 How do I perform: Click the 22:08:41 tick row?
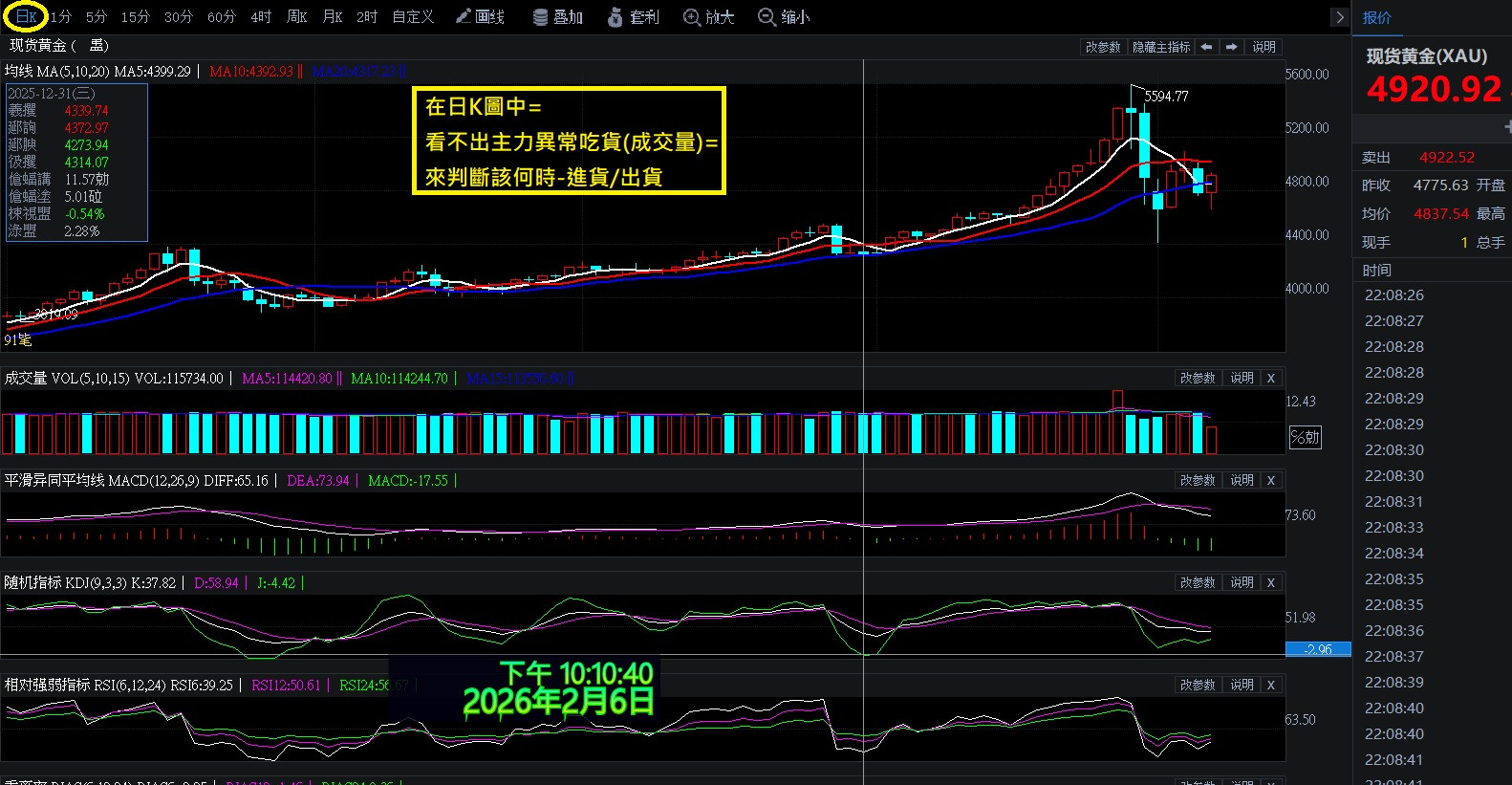(1393, 760)
